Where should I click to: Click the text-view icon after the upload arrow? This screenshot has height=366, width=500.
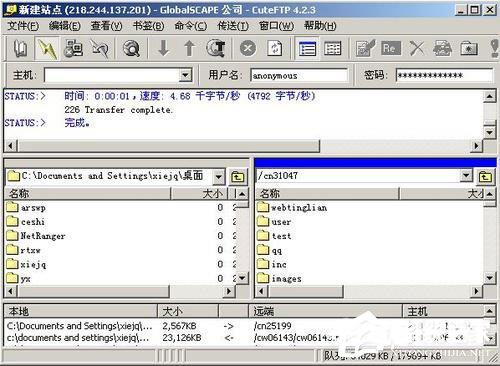216,49
